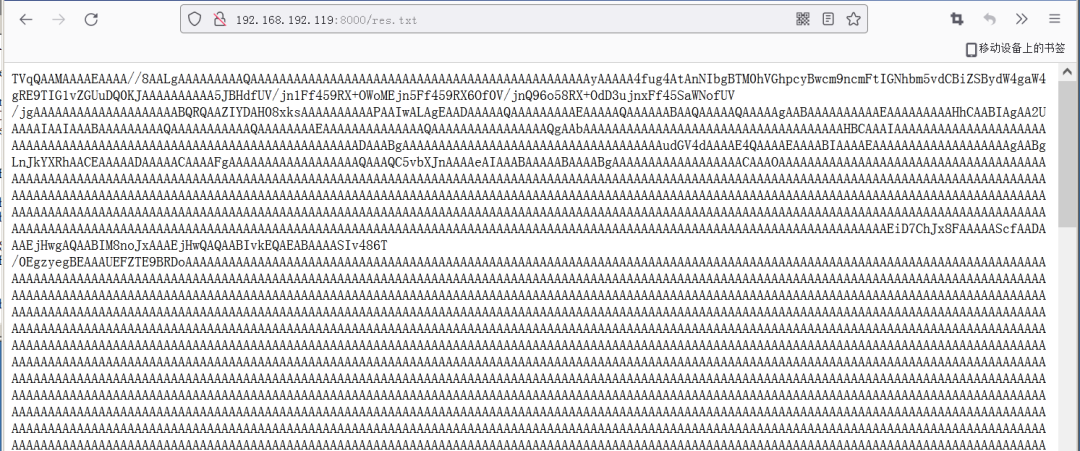The image size is (1080, 451).
Task: Click the scrollbar up arrow
Action: tap(1068, 72)
